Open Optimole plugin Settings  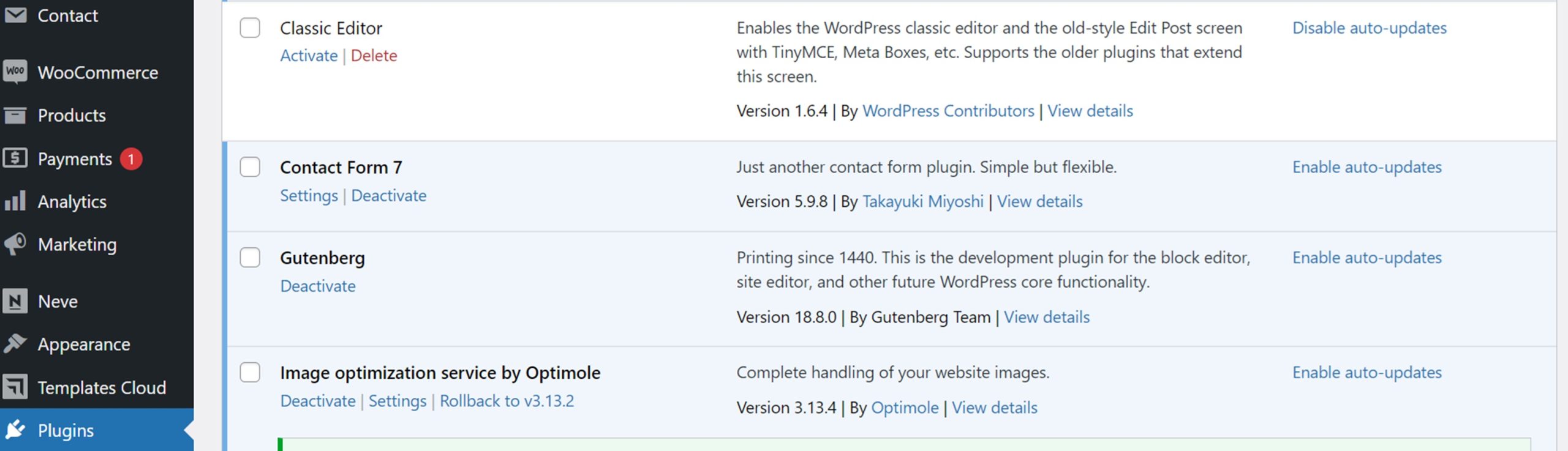[398, 401]
